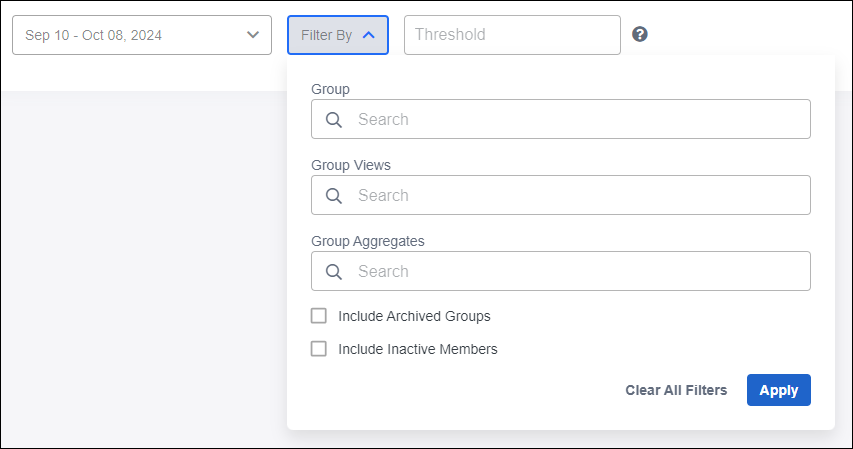Click into the Threshold input field

pyautogui.click(x=511, y=35)
